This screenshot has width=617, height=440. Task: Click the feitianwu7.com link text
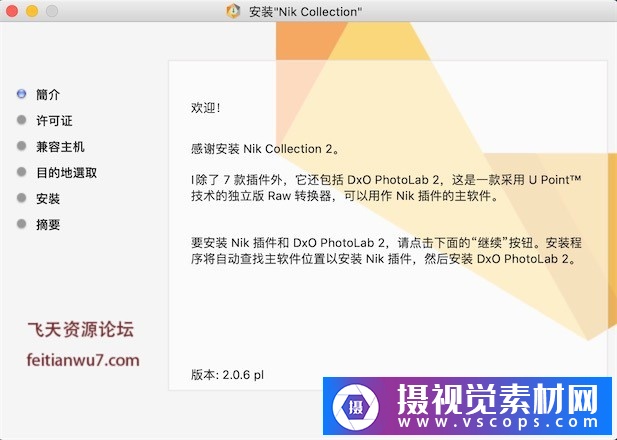pyautogui.click(x=82, y=361)
